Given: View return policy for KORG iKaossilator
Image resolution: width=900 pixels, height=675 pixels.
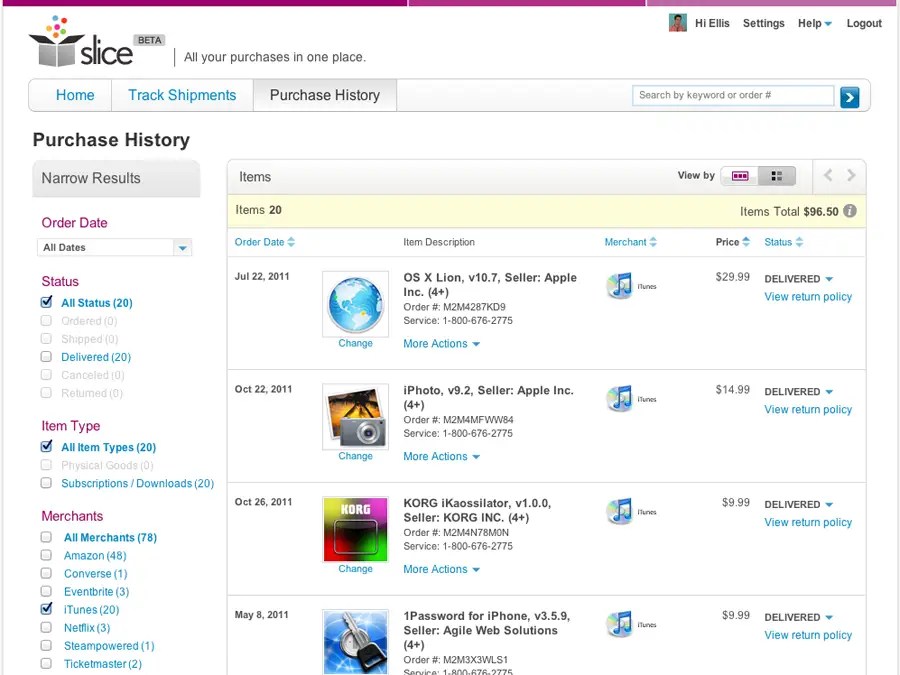Looking at the screenshot, I should tap(808, 522).
